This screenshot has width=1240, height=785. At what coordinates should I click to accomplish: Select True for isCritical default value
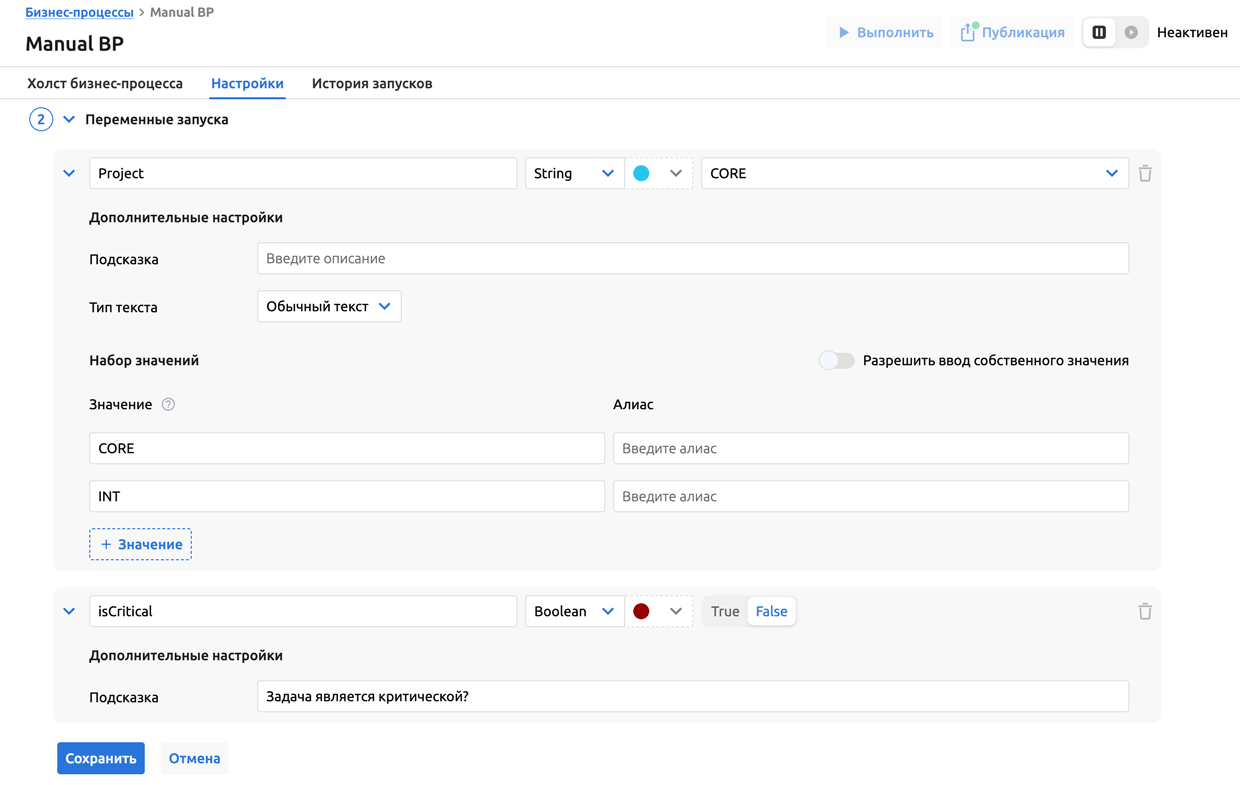coord(725,612)
